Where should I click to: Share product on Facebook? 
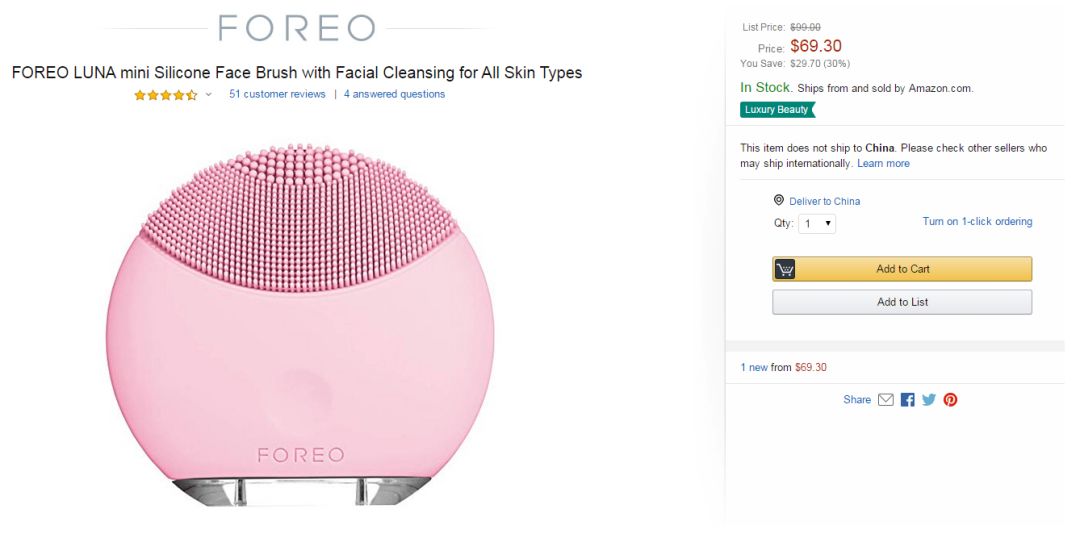point(908,400)
